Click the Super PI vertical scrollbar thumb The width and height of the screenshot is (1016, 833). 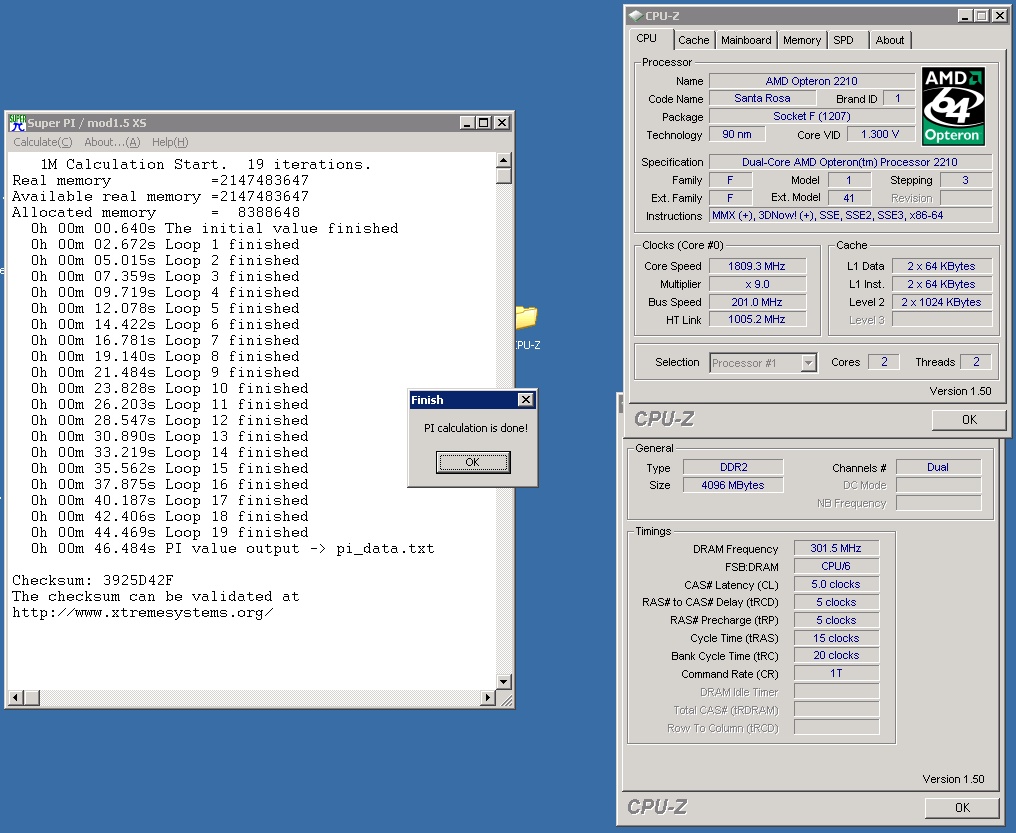pyautogui.click(x=503, y=176)
